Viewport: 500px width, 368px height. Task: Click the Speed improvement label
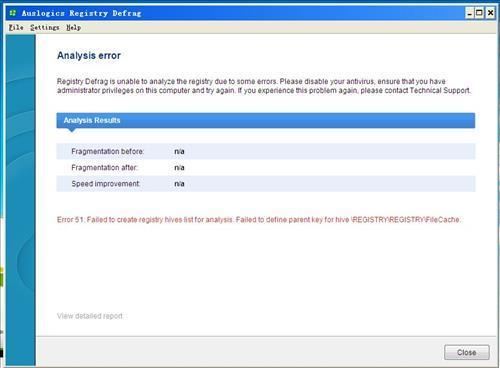point(106,184)
